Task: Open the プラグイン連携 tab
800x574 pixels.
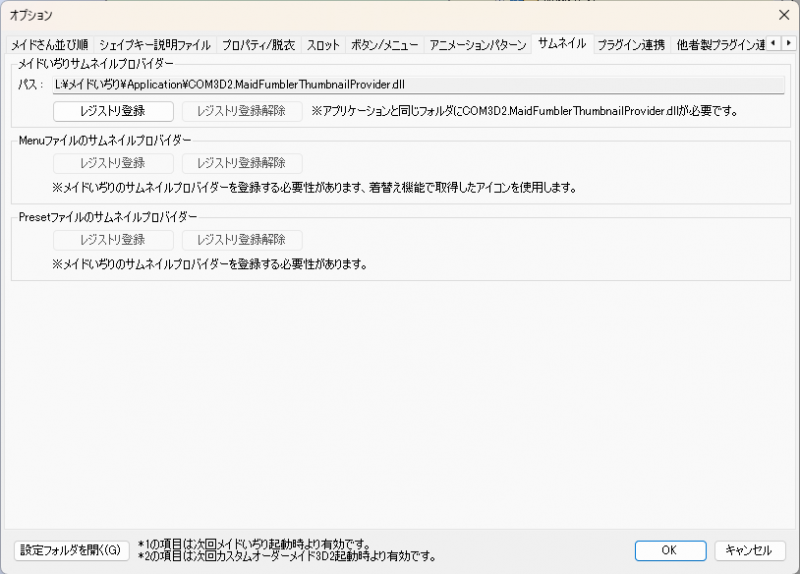Action: 631,45
